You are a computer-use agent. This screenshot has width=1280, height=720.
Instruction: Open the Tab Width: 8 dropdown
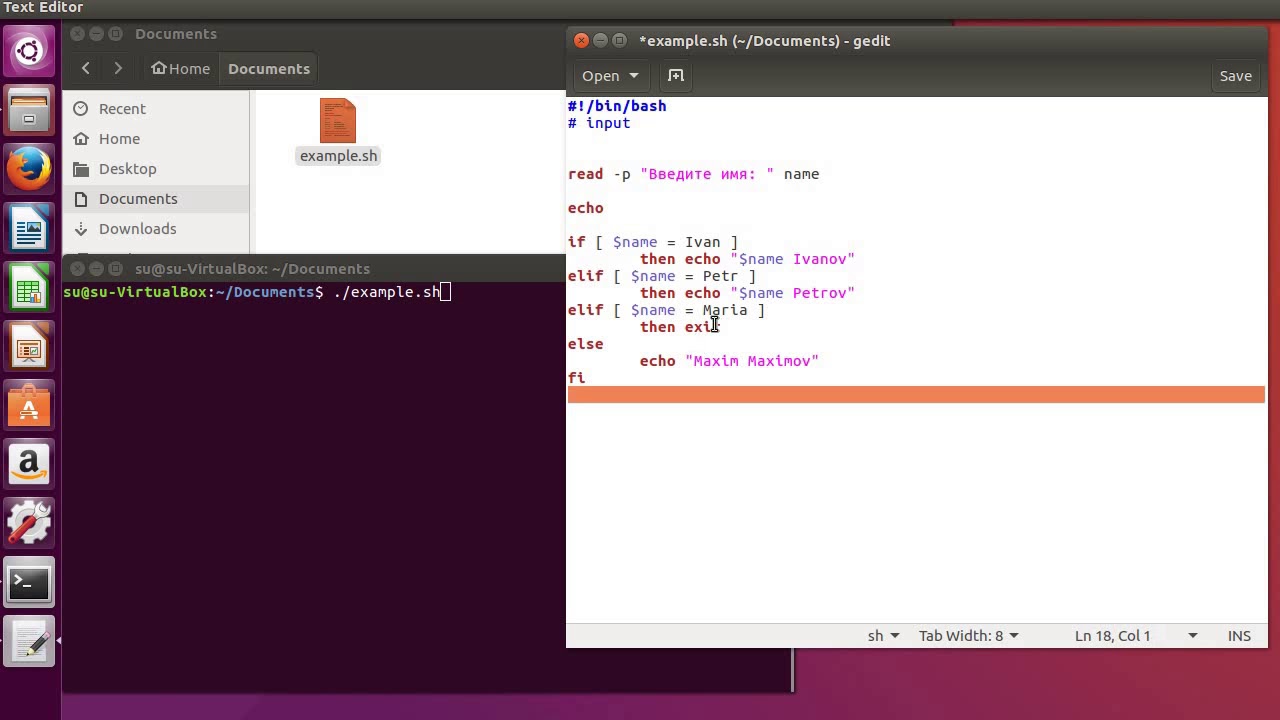click(968, 636)
